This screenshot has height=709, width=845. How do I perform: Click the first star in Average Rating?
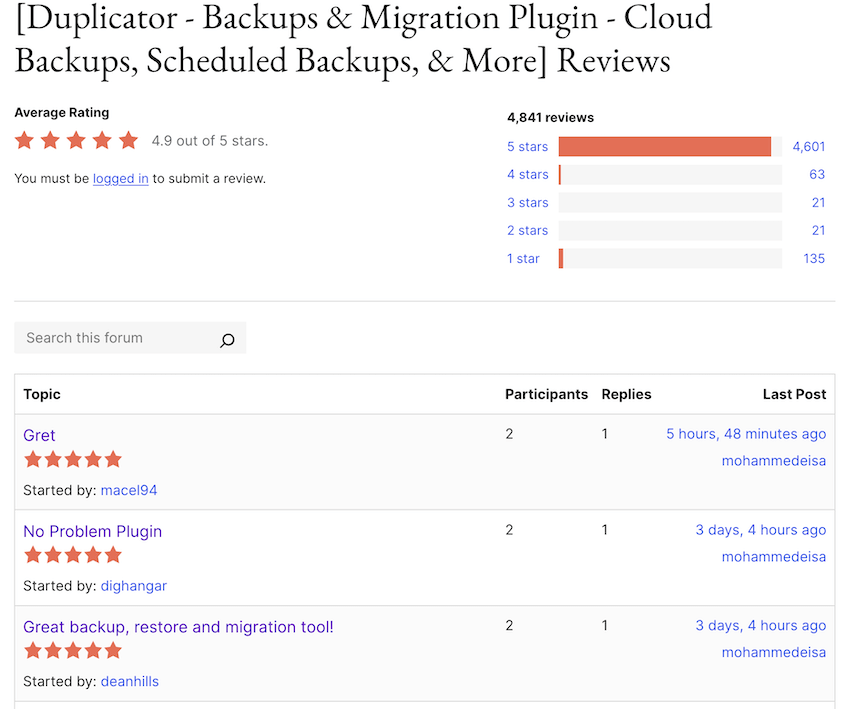click(x=24, y=140)
